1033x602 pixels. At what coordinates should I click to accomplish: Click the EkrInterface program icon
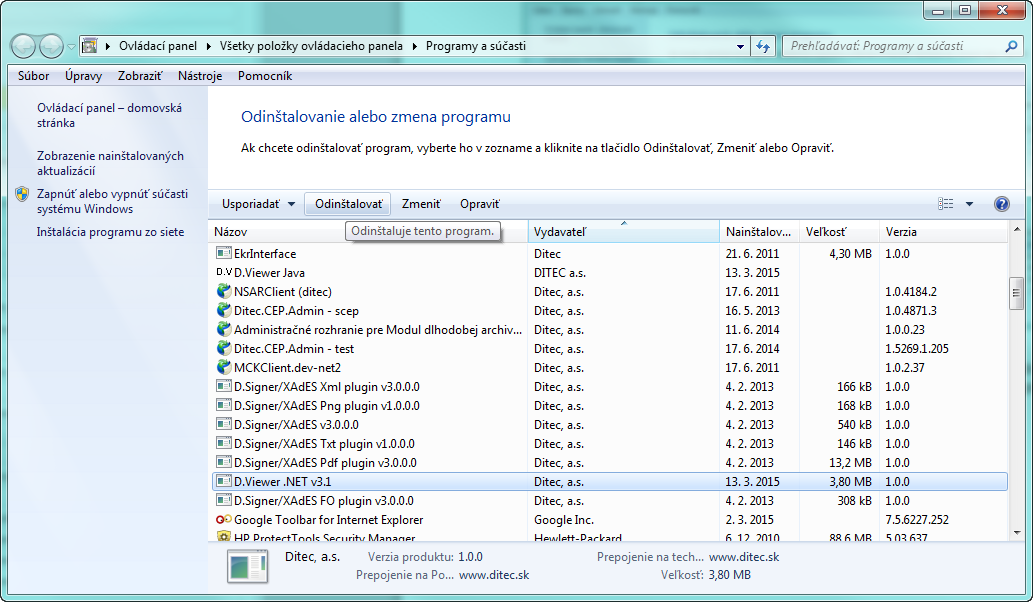(224, 253)
